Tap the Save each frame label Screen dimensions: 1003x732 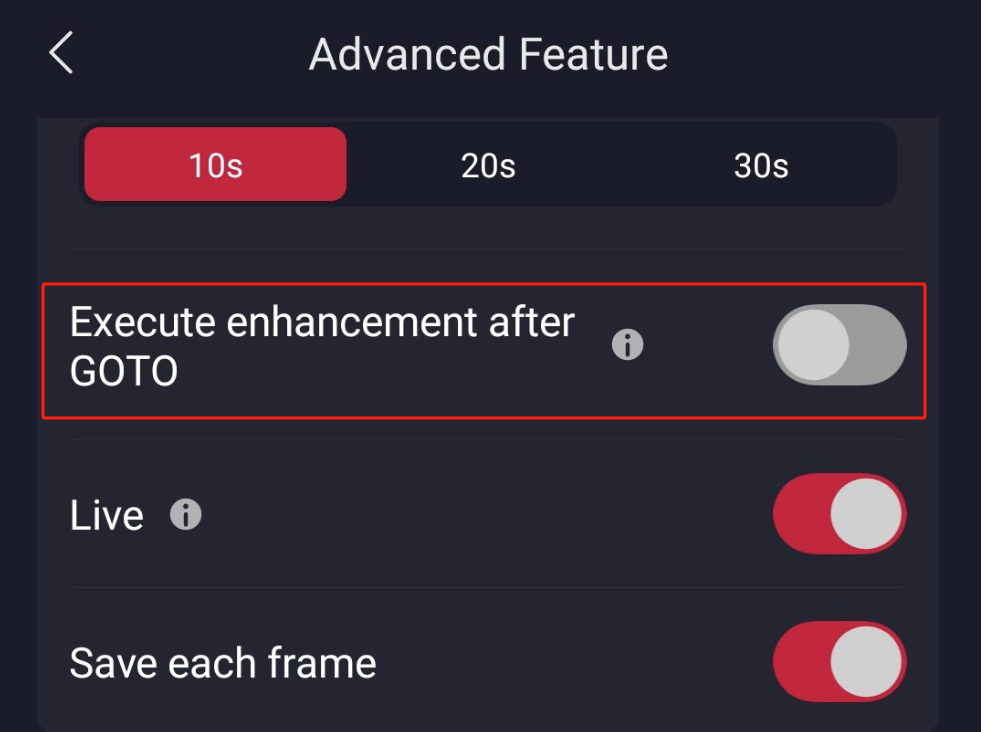tap(222, 663)
